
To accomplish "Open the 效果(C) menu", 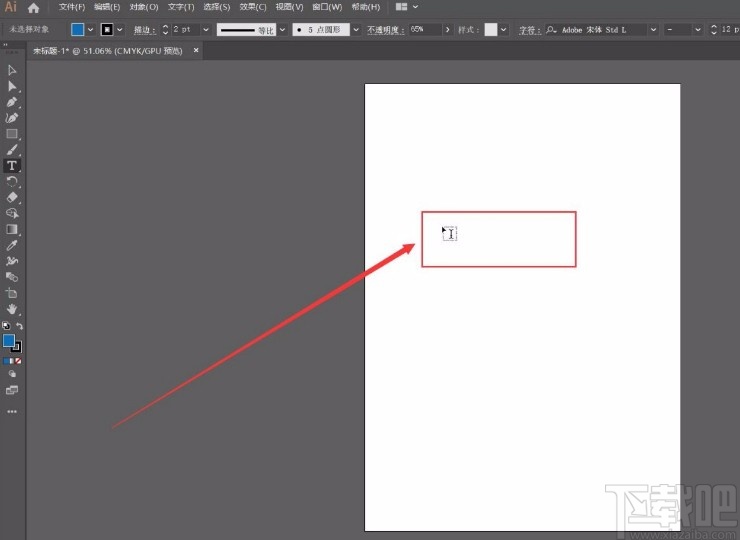I will tap(253, 7).
